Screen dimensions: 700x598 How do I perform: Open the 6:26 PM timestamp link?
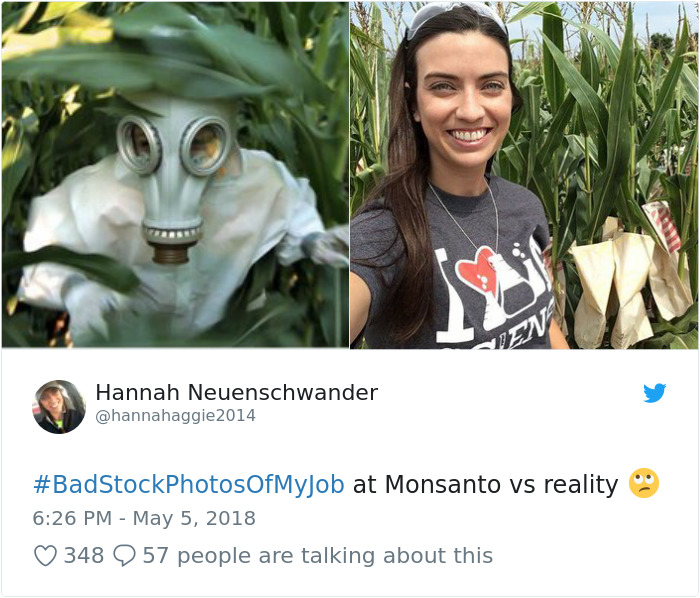[x=72, y=519]
